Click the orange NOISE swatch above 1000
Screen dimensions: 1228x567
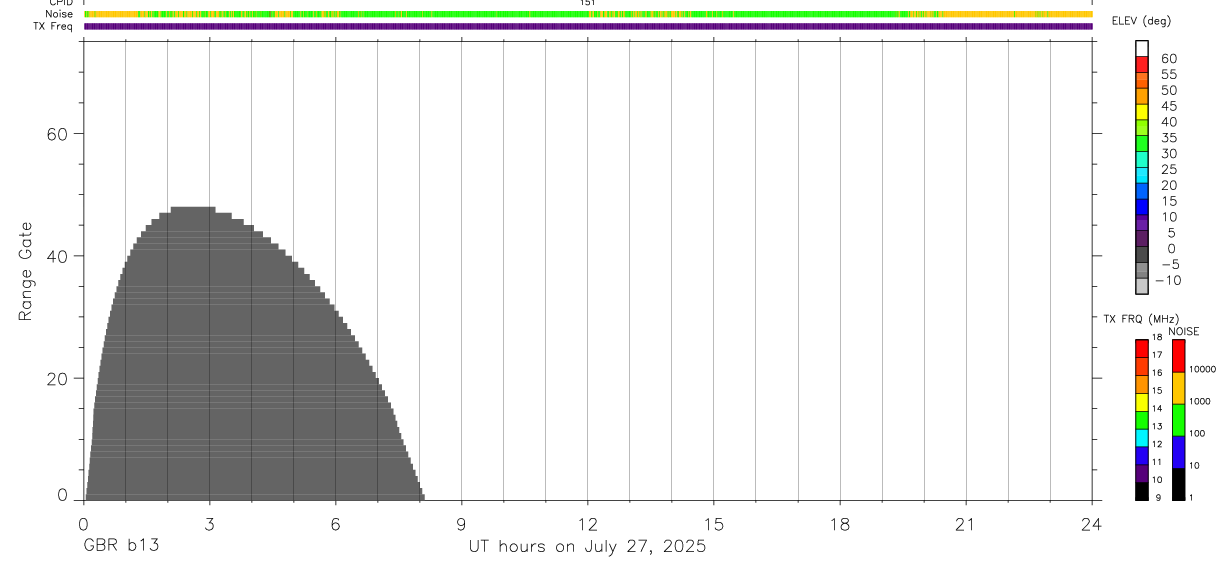1179,388
